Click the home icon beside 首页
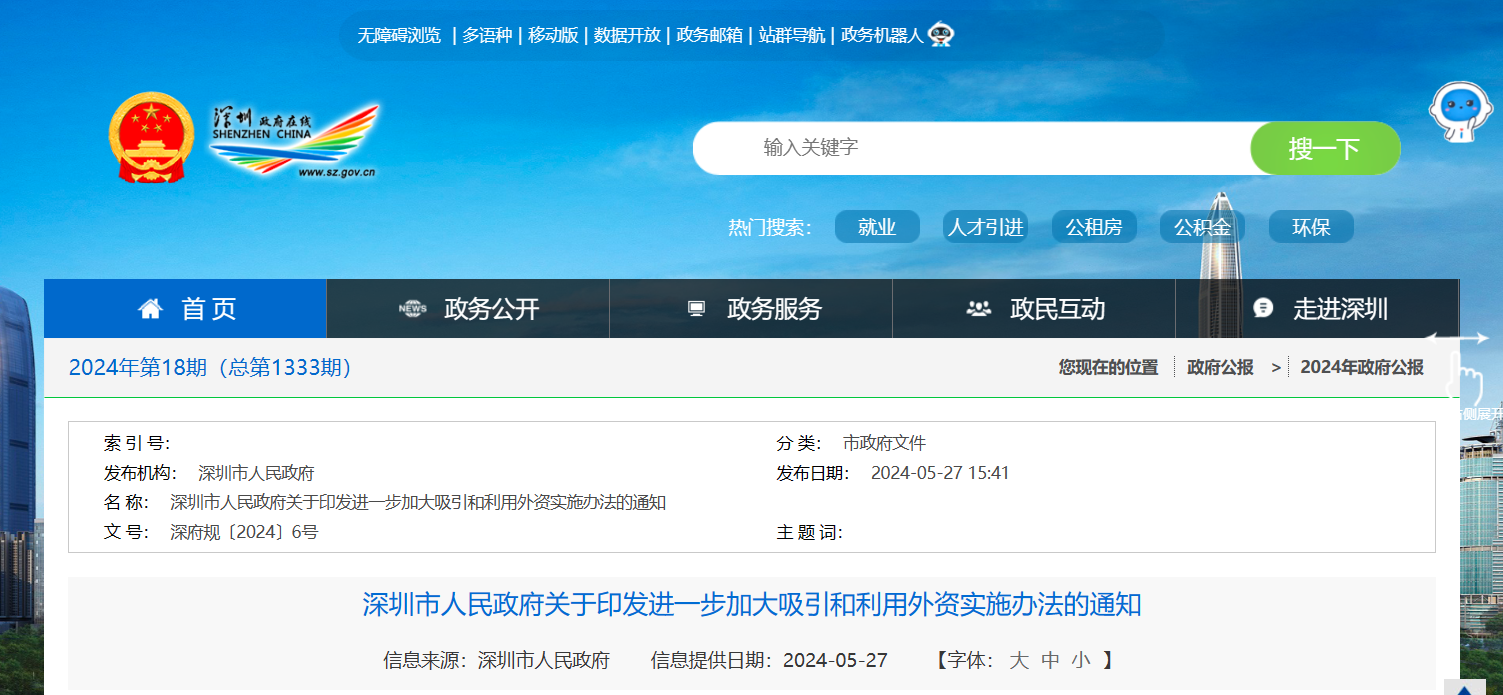The height and width of the screenshot is (695, 1503). coord(150,309)
